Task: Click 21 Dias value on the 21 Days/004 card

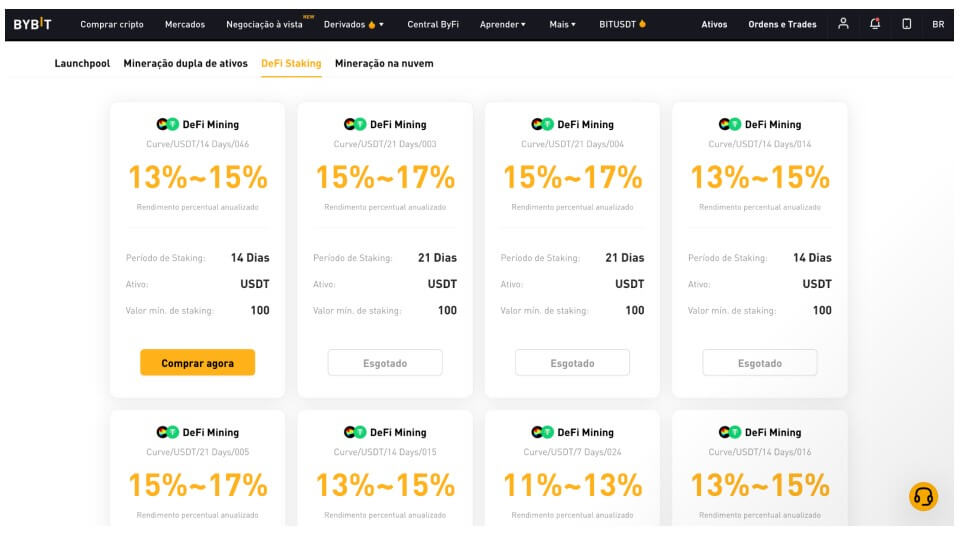Action: (625, 258)
